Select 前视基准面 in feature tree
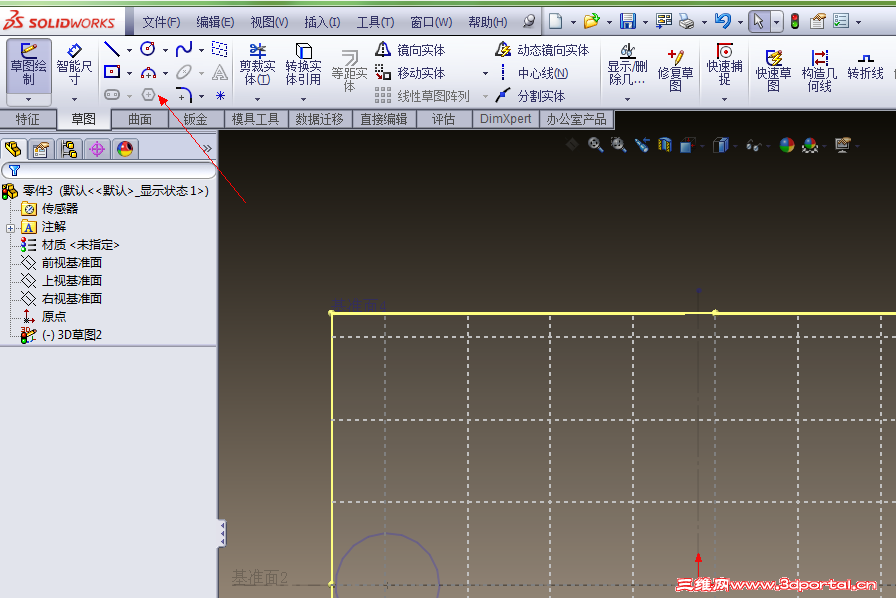The image size is (896, 598). [61, 262]
